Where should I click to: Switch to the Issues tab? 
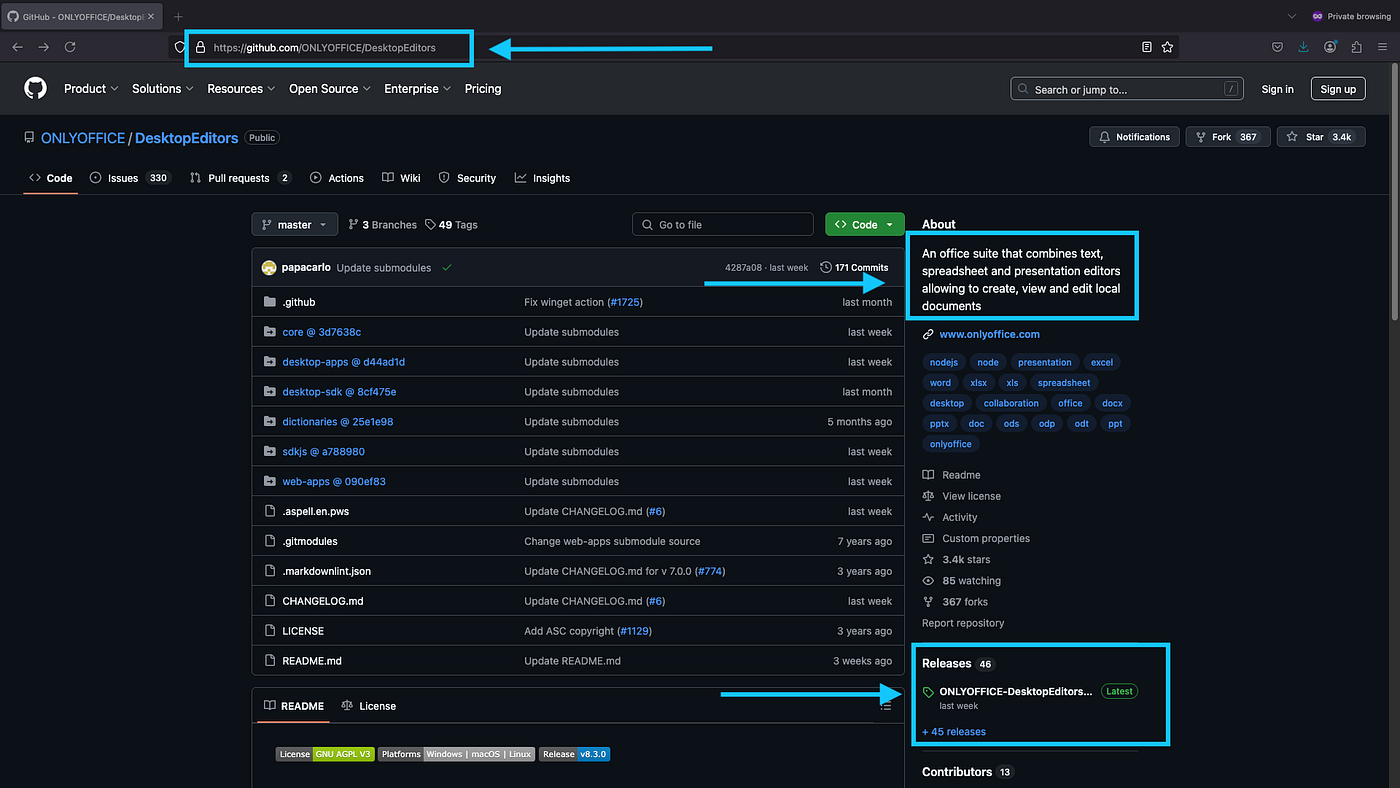click(x=130, y=178)
